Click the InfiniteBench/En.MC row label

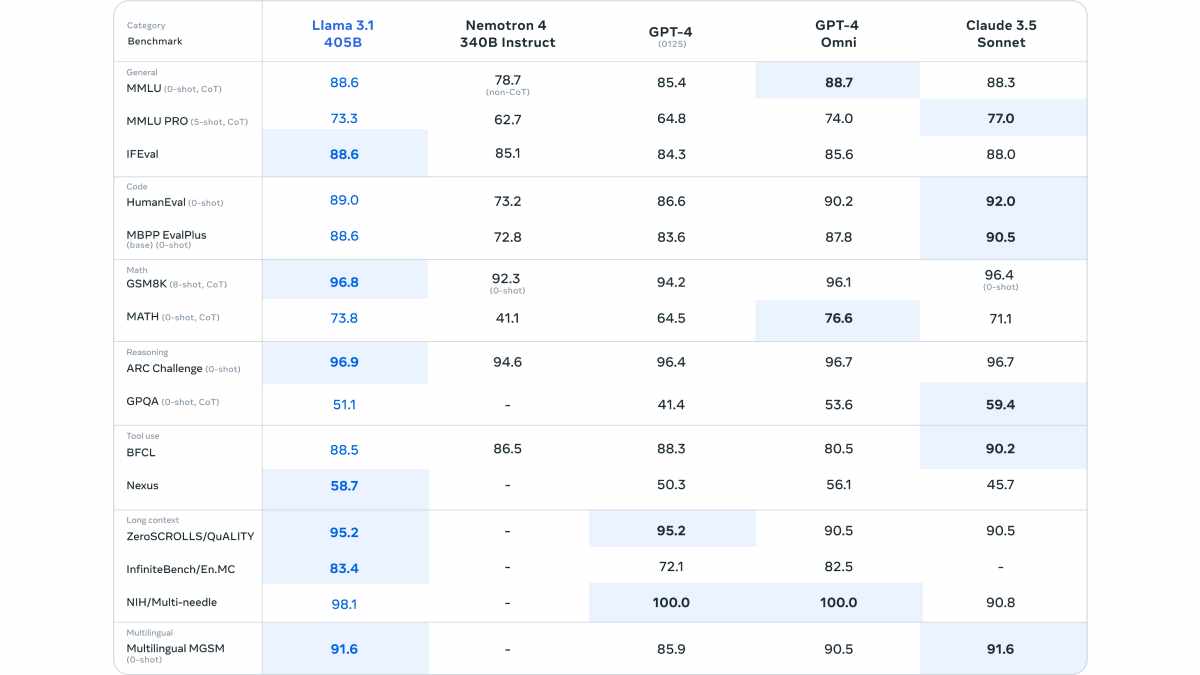tap(181, 569)
